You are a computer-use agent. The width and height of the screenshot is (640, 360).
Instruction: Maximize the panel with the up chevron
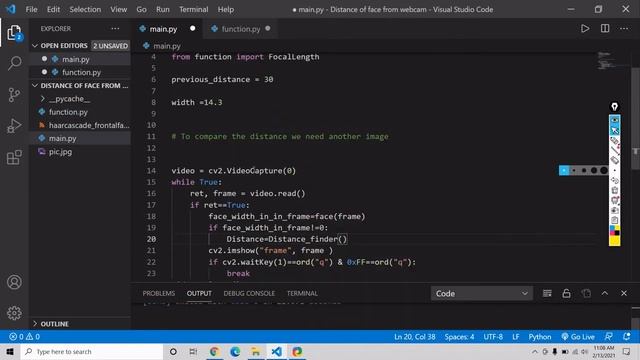click(x=604, y=293)
